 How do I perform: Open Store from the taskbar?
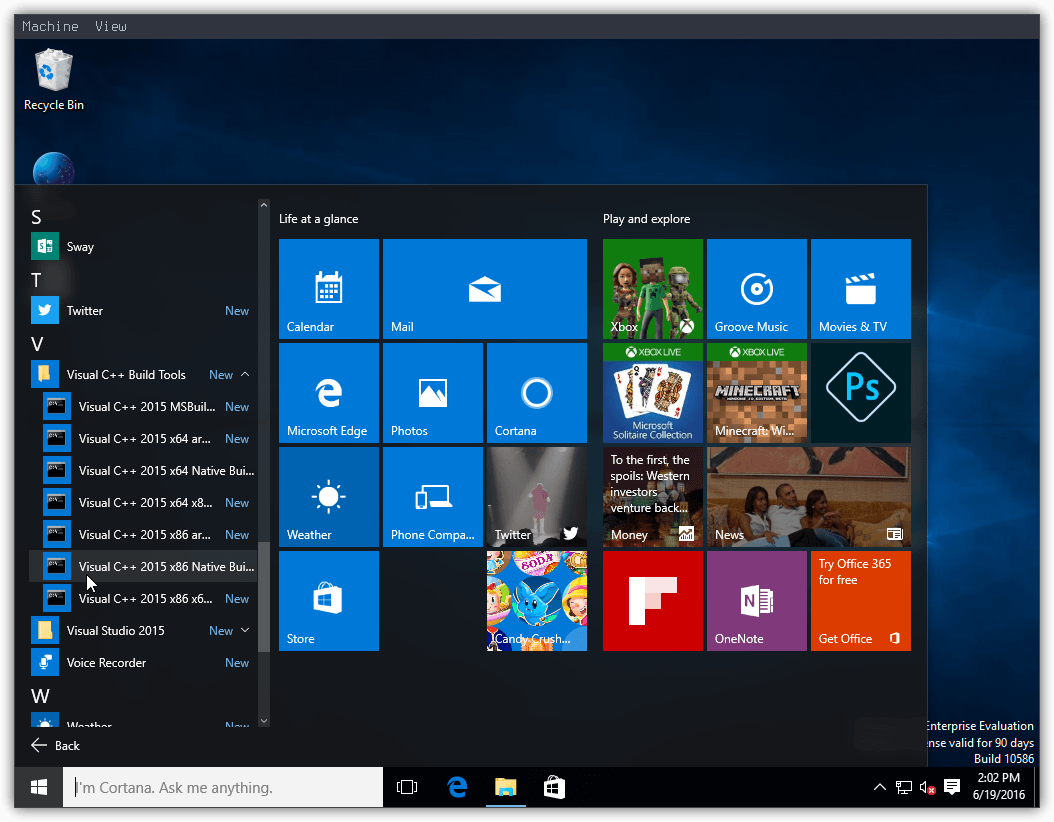554,787
